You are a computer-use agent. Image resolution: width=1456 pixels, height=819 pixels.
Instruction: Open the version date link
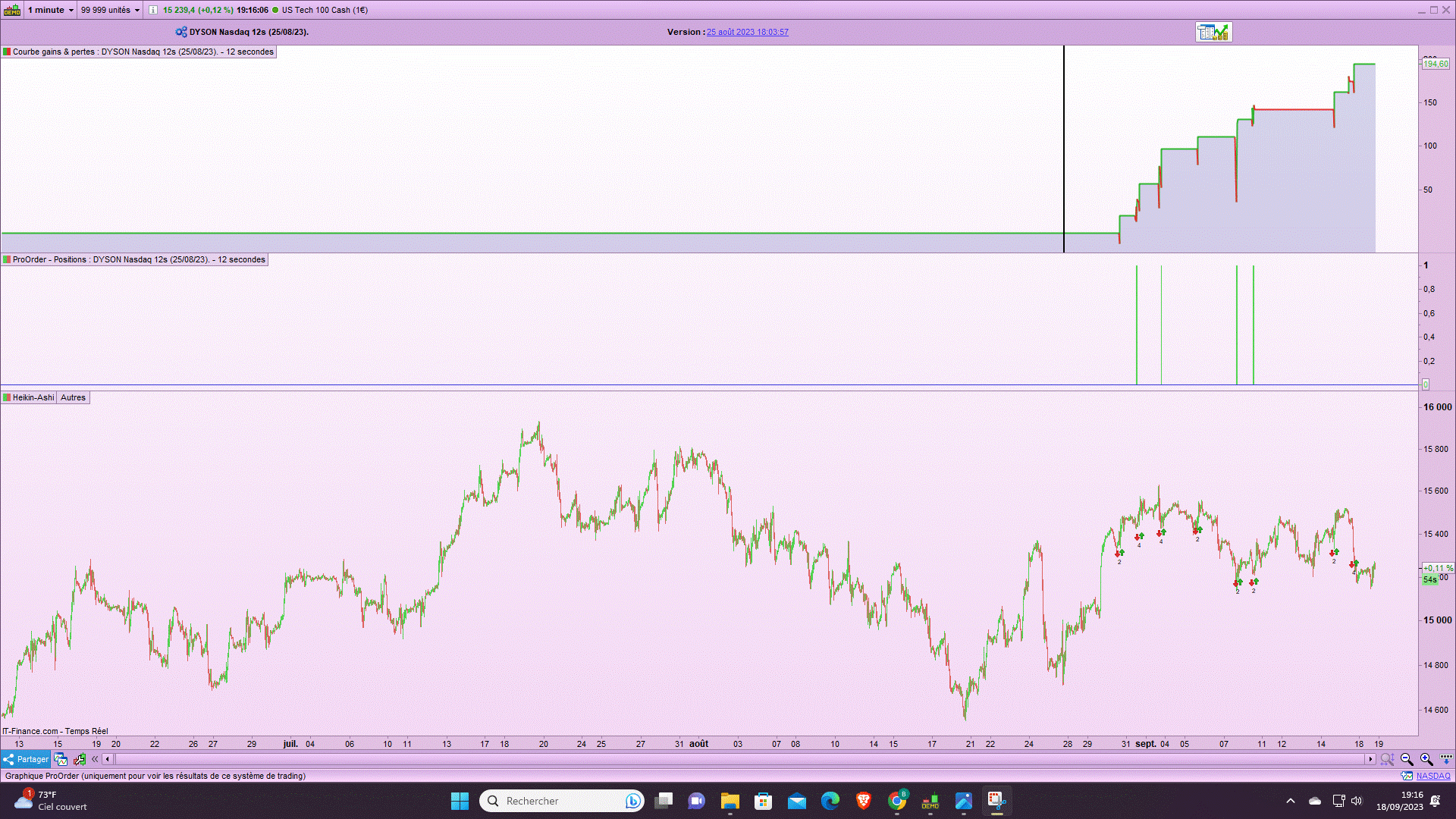point(747,32)
